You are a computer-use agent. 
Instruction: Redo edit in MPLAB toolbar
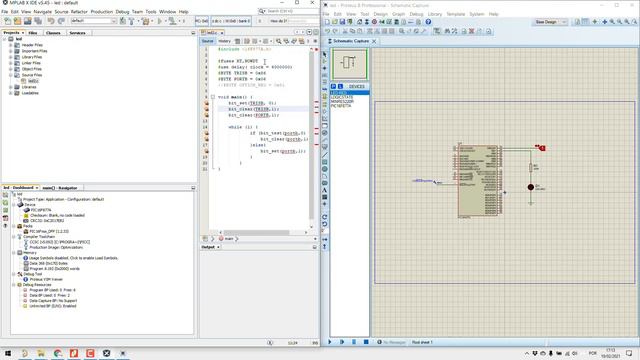point(61,21)
